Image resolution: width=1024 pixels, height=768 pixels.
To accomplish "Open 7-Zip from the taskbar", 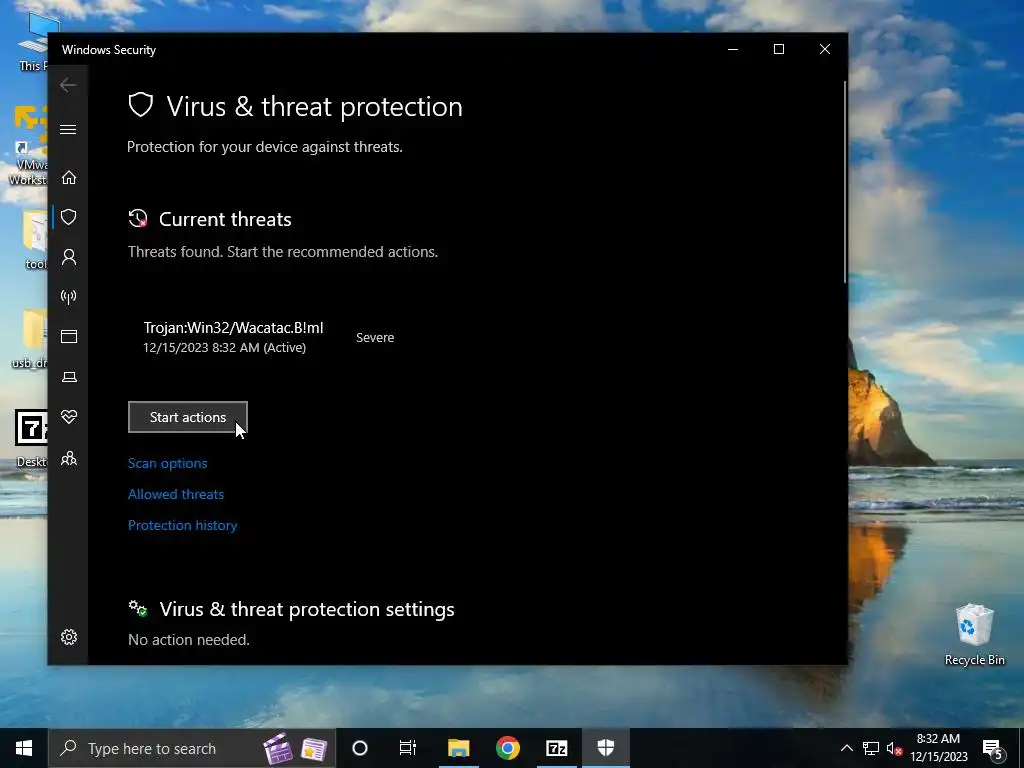I will (556, 748).
